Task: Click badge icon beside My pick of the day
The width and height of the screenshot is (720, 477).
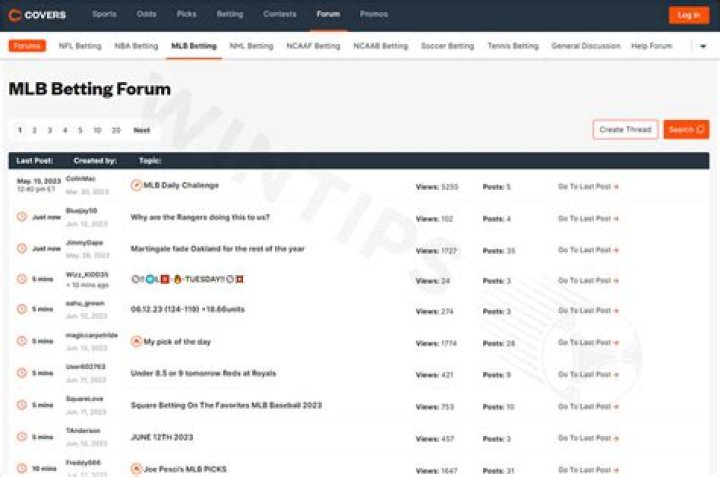Action: tap(136, 341)
